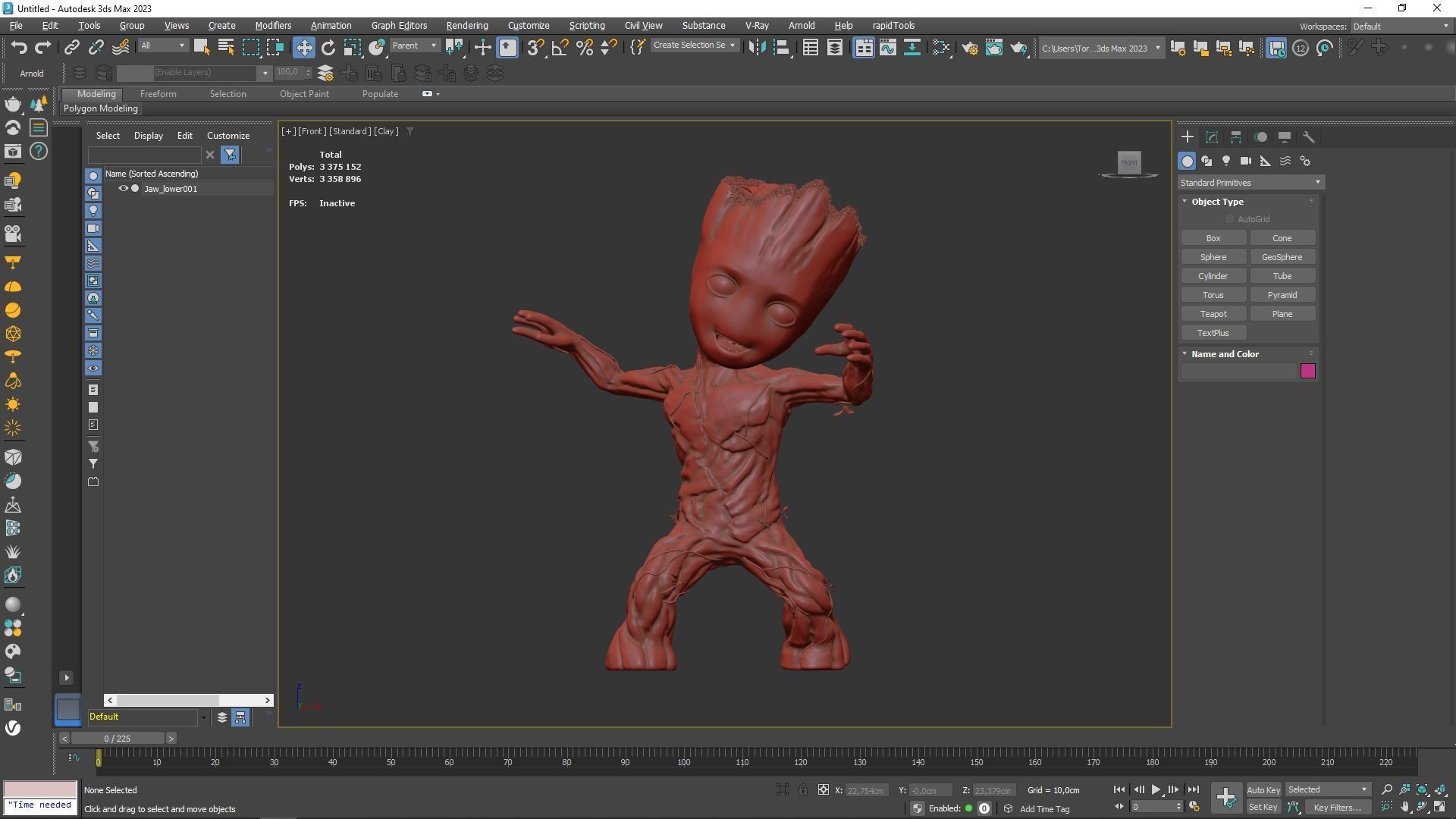Click the Teapot primitive button

pyautogui.click(x=1213, y=314)
